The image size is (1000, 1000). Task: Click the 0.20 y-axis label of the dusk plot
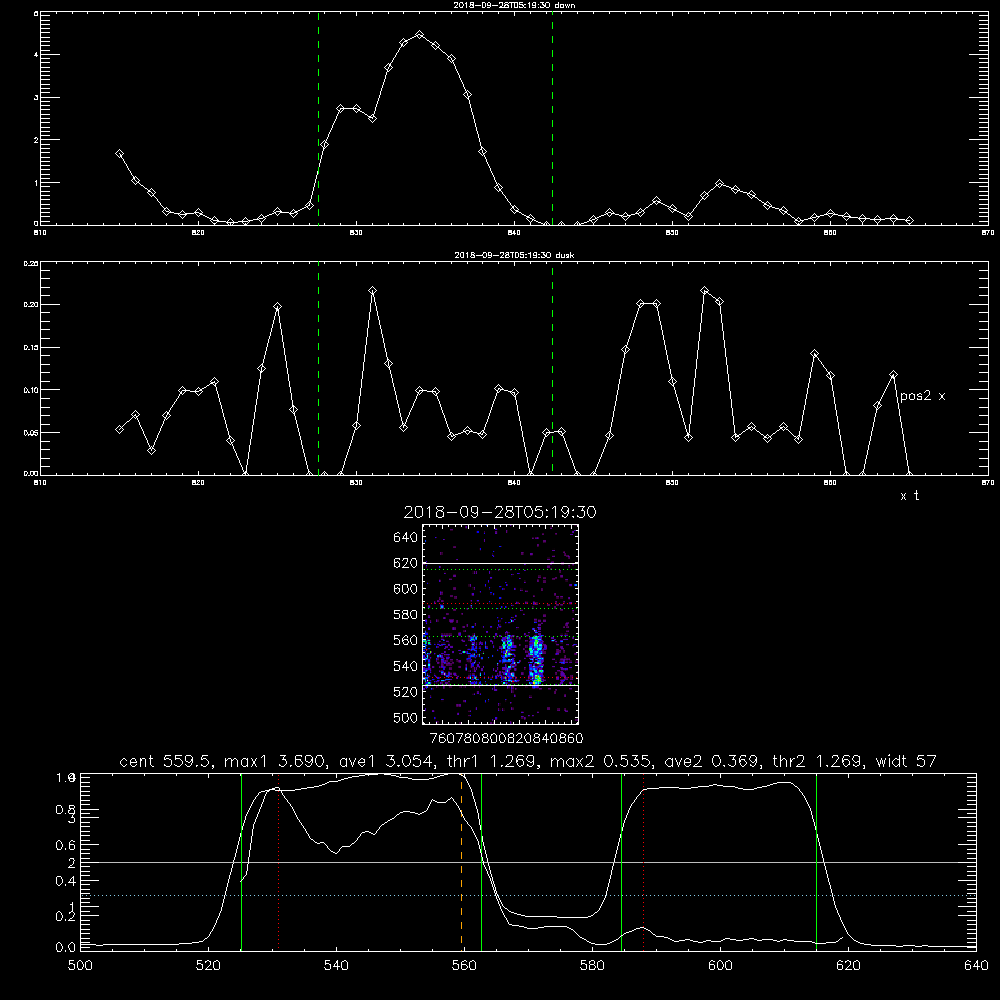coord(31,305)
